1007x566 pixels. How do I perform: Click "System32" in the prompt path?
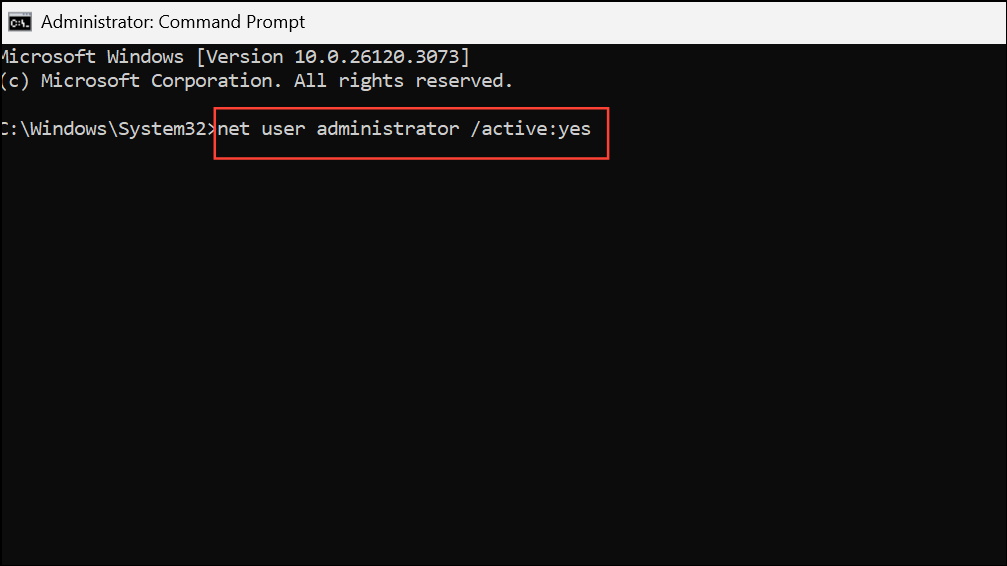click(x=162, y=128)
